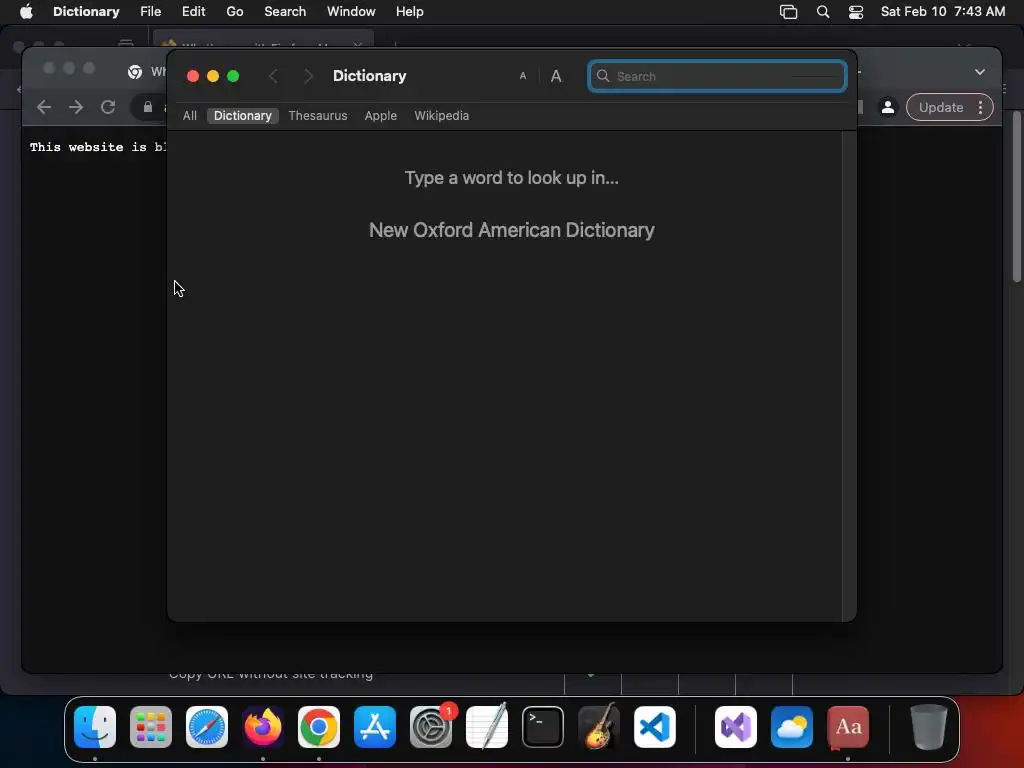Viewport: 1024px width, 768px height.
Task: Increase font size with large A button
Action: click(x=556, y=76)
